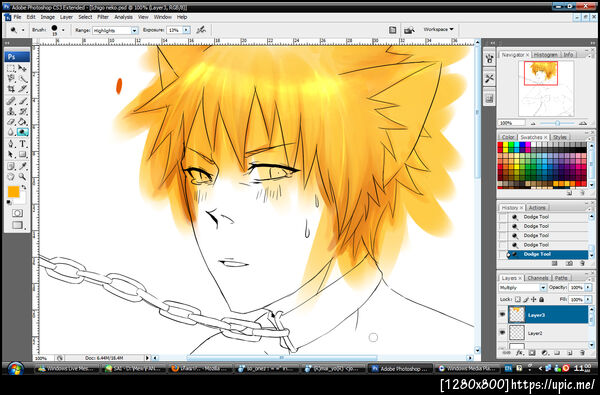Image resolution: width=600 pixels, height=395 pixels.
Task: Select the Paint Bucket tool
Action: 23,122
